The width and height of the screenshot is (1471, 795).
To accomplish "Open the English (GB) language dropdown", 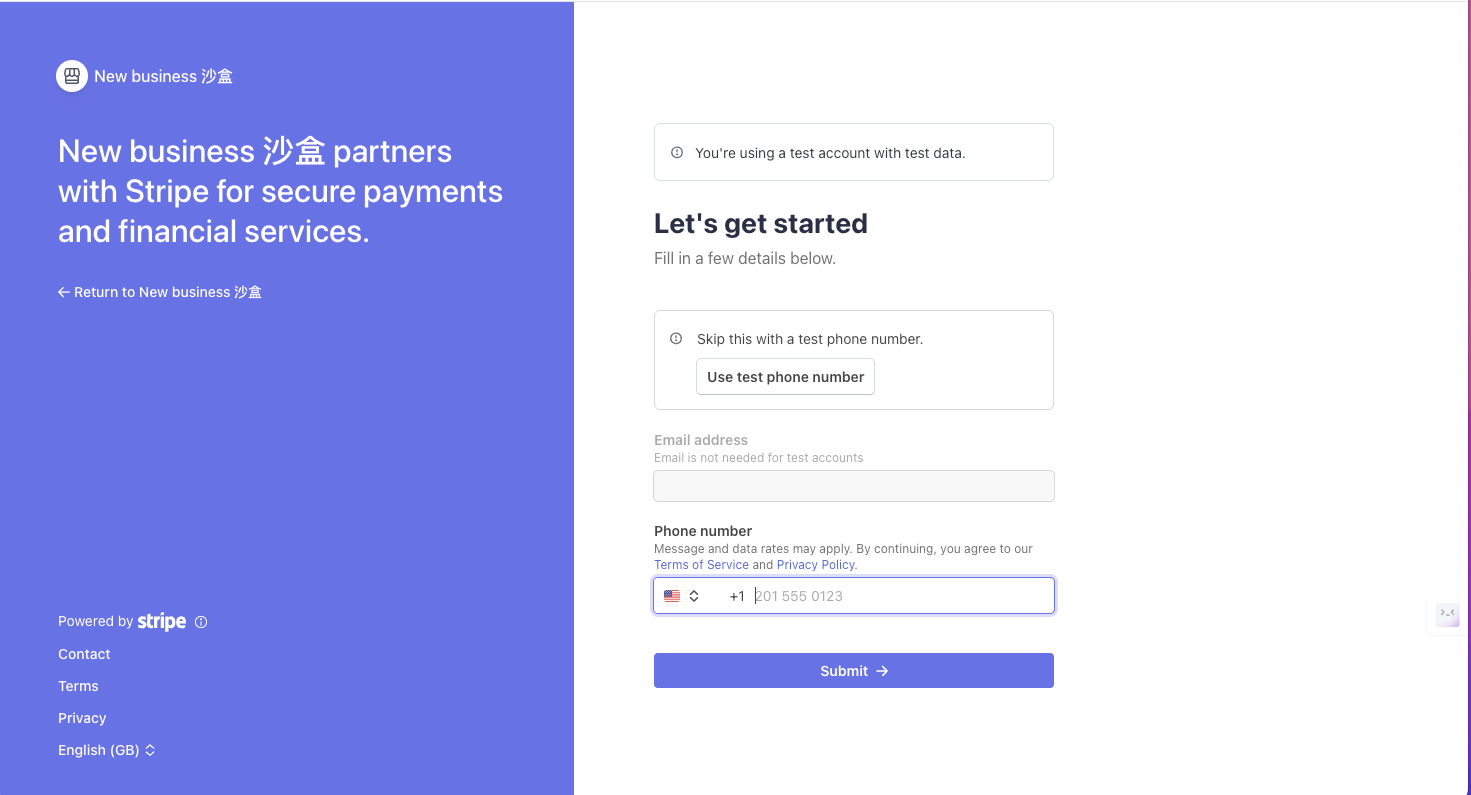I will (x=107, y=750).
